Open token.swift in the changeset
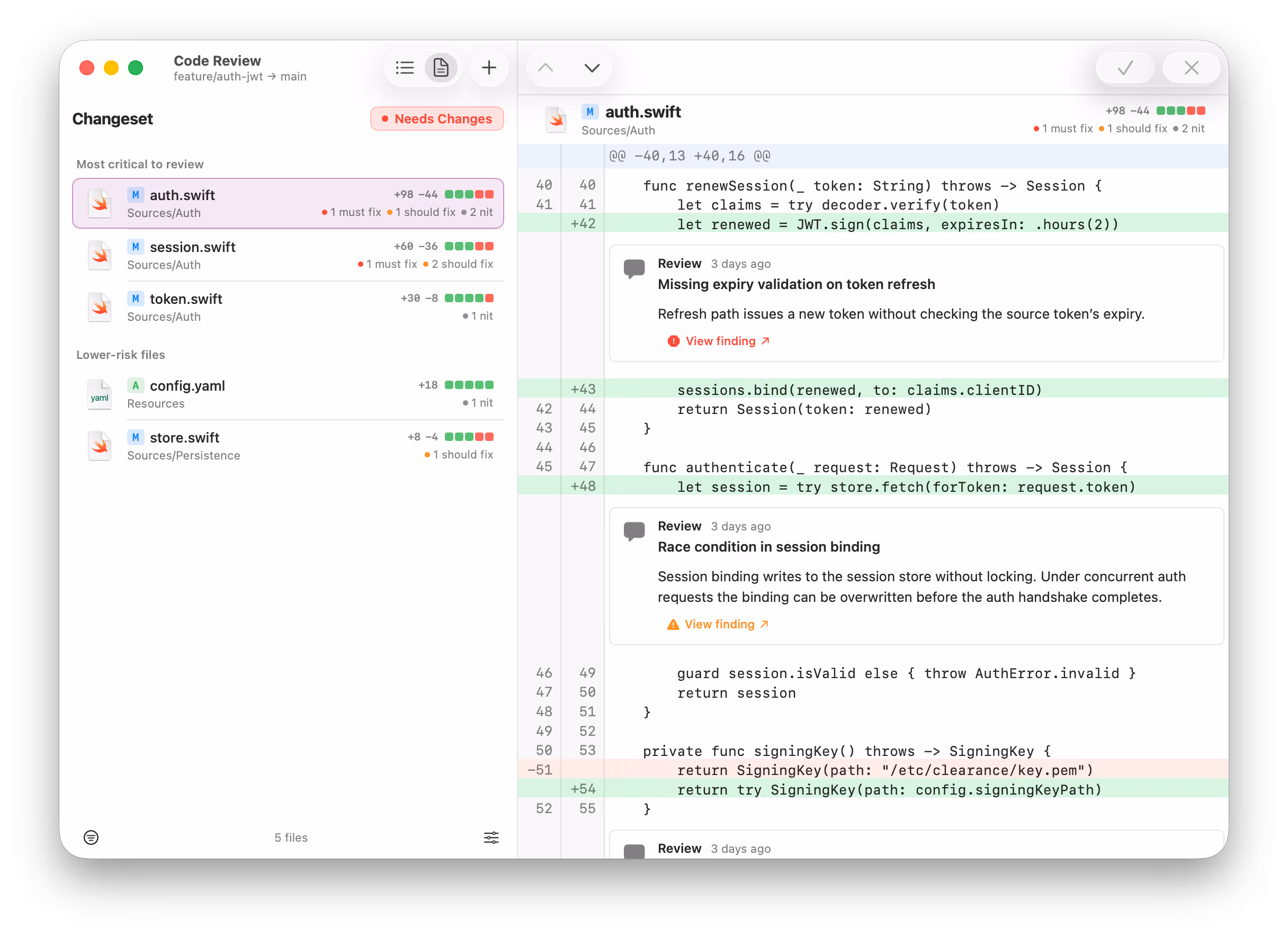 pos(288,307)
